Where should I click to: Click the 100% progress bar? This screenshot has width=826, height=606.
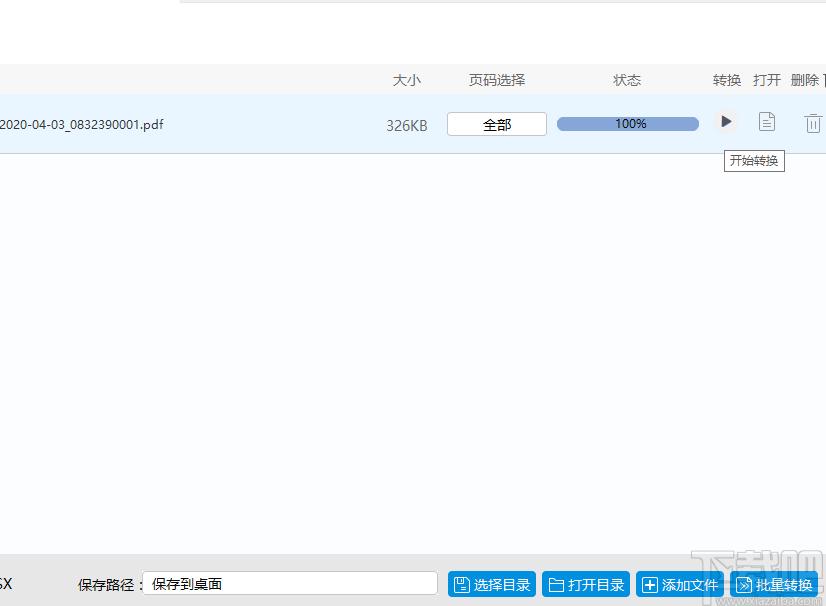click(x=627, y=123)
